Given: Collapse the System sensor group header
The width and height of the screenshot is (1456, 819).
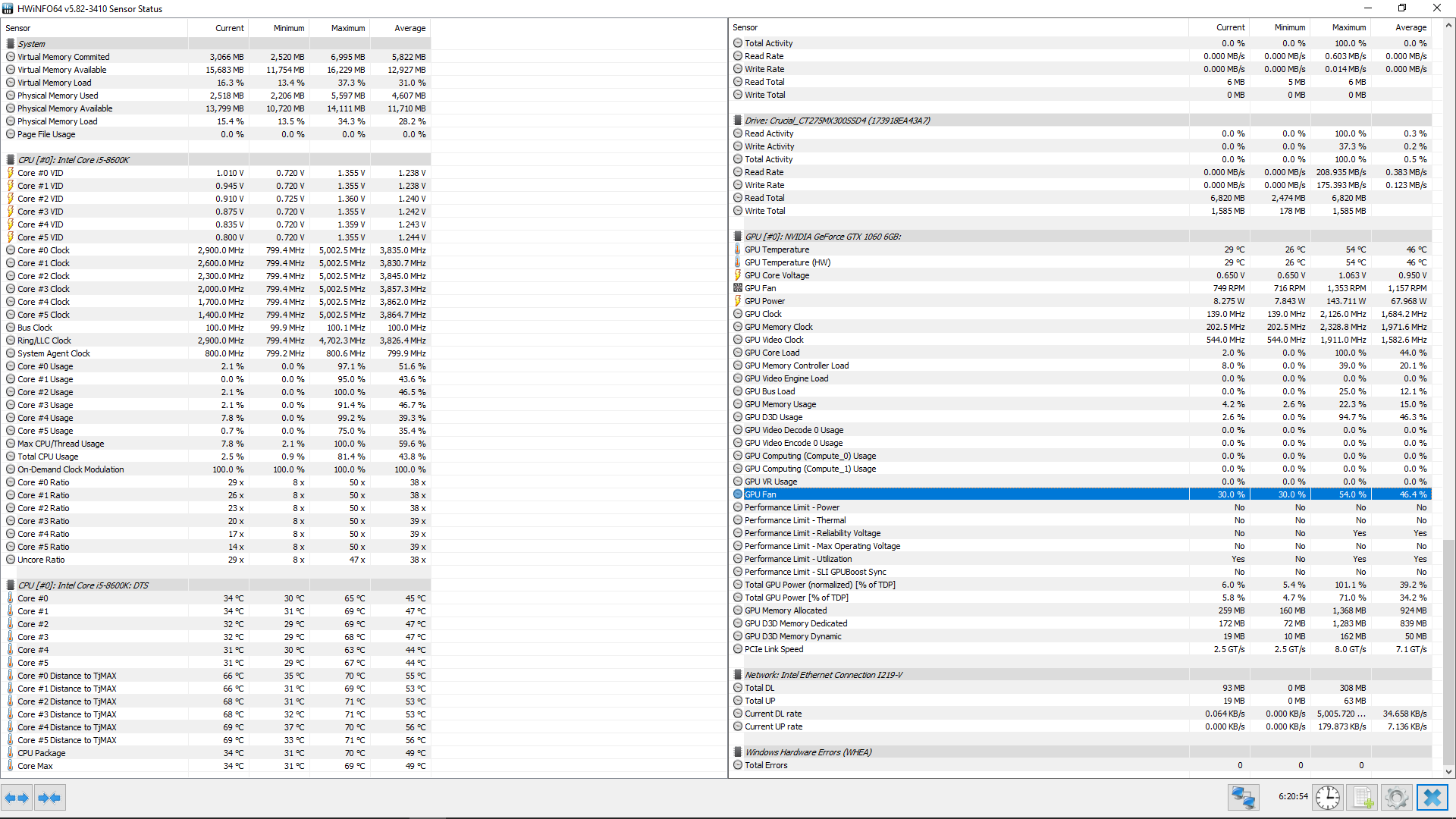Looking at the screenshot, I should [32, 44].
